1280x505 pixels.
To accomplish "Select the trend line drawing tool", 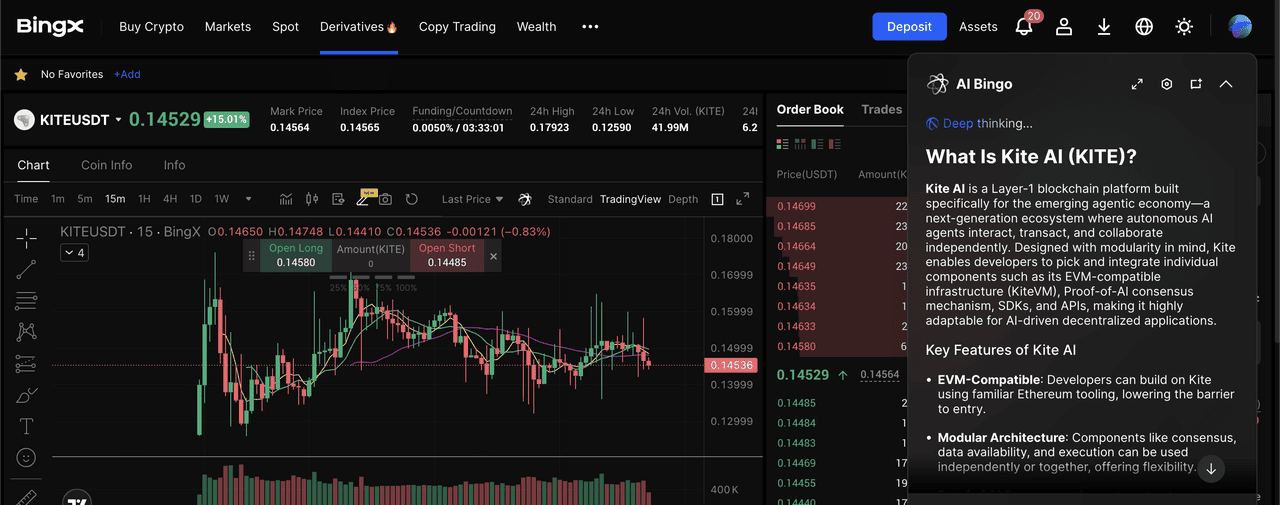I will [x=27, y=268].
